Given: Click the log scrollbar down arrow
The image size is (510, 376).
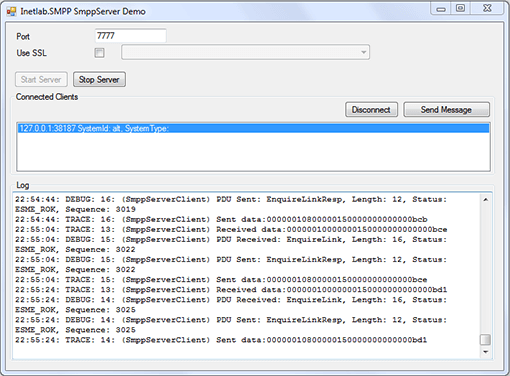Looking at the screenshot, I should pos(485,352).
